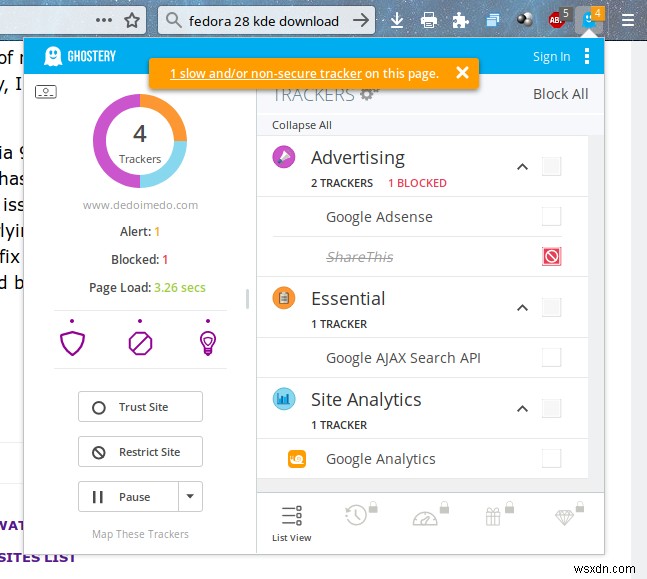Toggle the Site Analytics category checkbox

(x=551, y=408)
